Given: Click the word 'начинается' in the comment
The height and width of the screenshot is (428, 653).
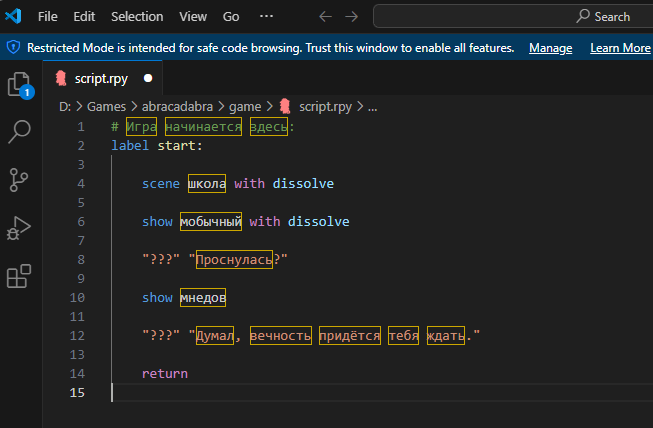Looking at the screenshot, I should pyautogui.click(x=203, y=127).
